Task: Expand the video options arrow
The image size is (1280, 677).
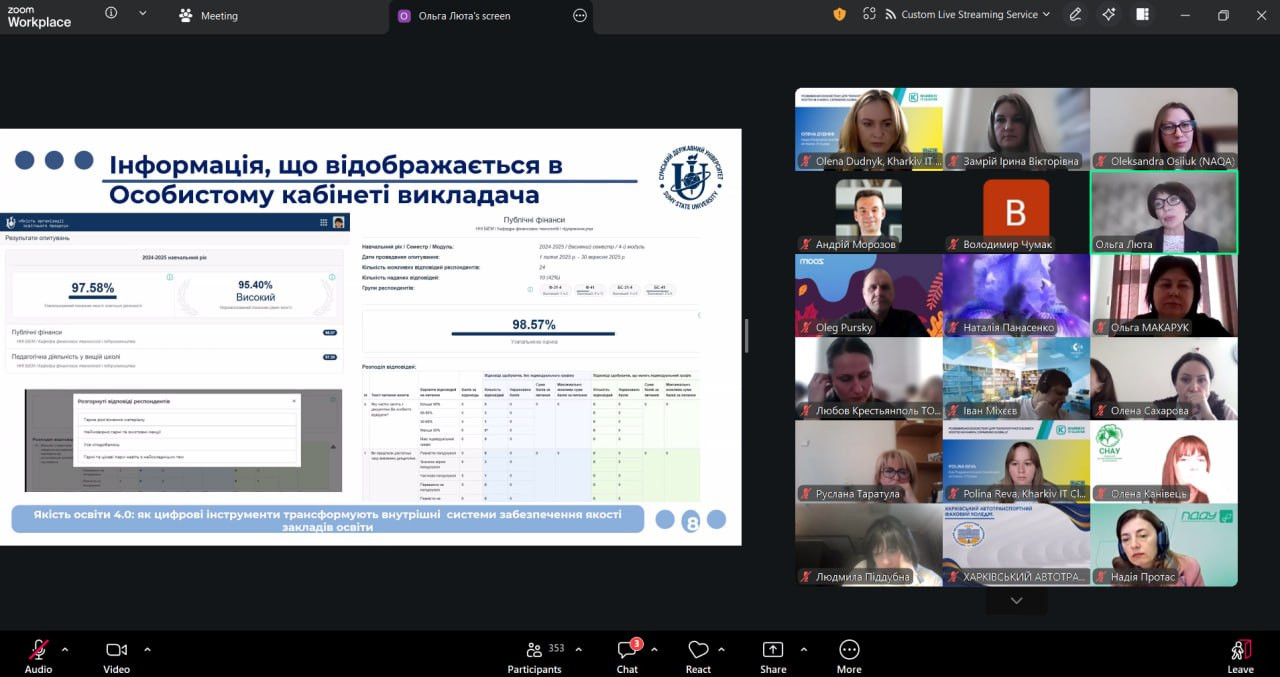Action: pos(147,650)
